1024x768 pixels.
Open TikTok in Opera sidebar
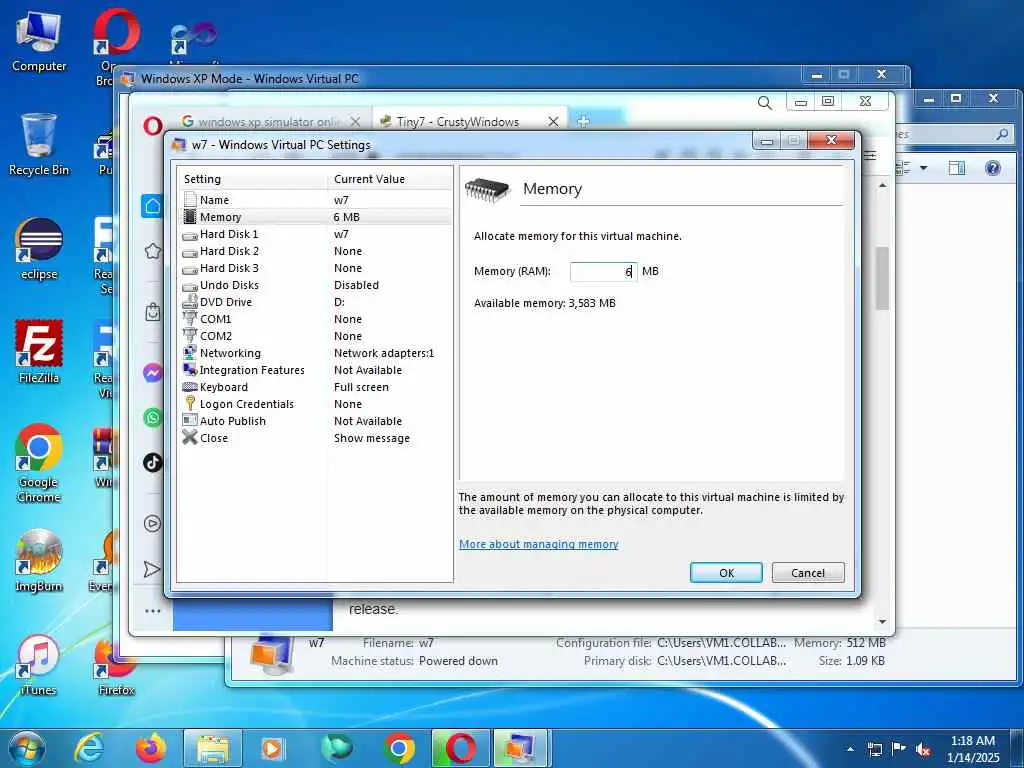pyautogui.click(x=152, y=462)
